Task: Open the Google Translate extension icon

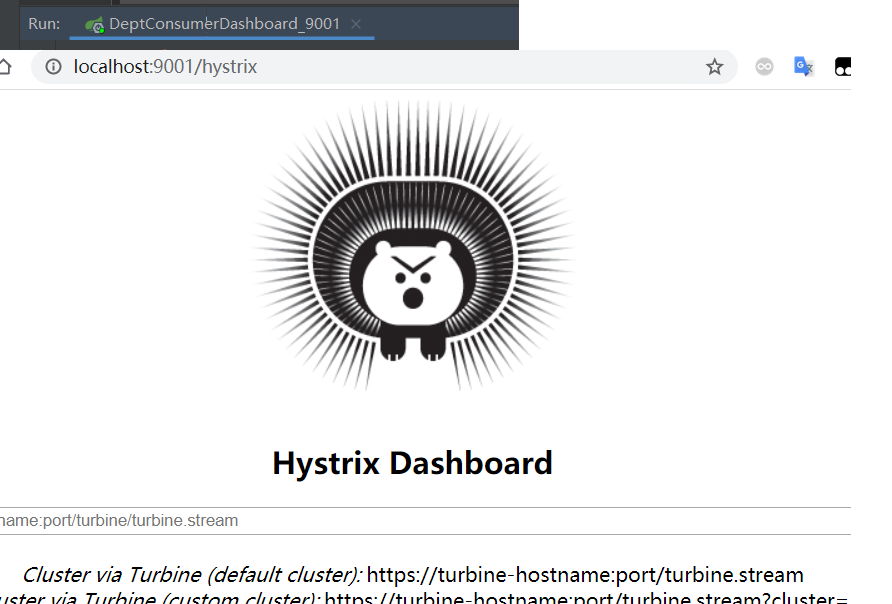Action: [803, 67]
